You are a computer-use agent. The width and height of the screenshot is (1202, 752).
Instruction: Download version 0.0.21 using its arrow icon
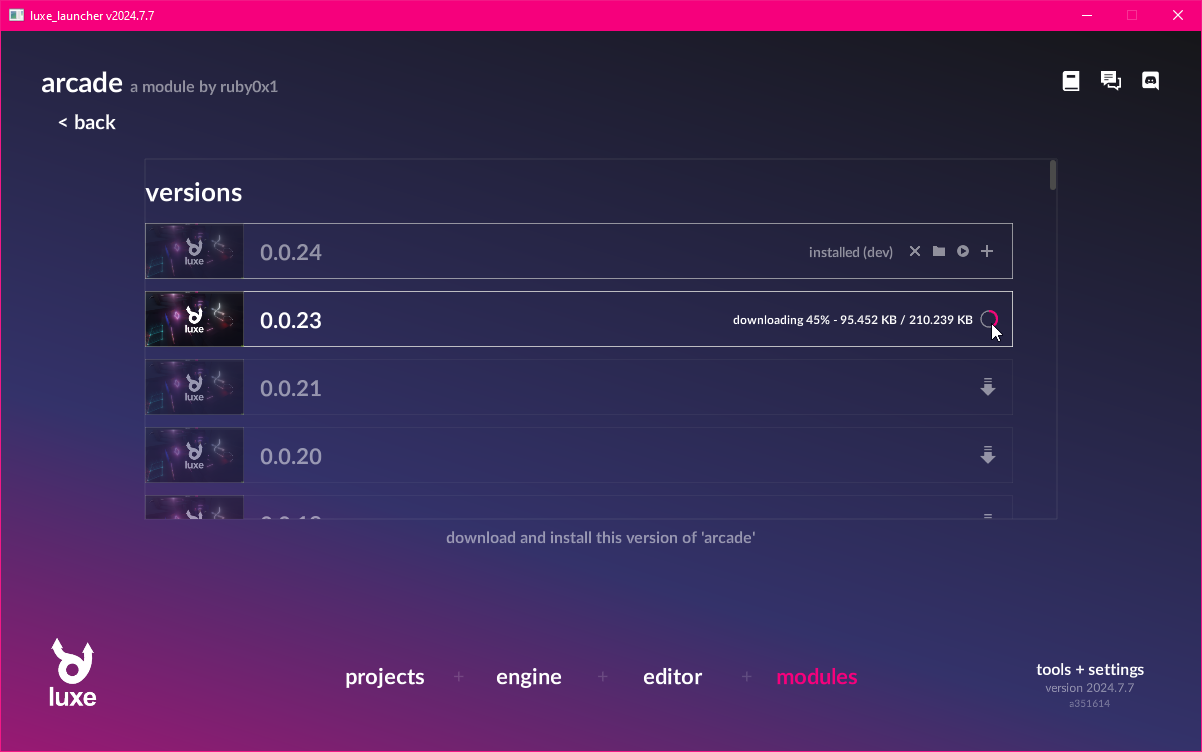[x=988, y=387]
